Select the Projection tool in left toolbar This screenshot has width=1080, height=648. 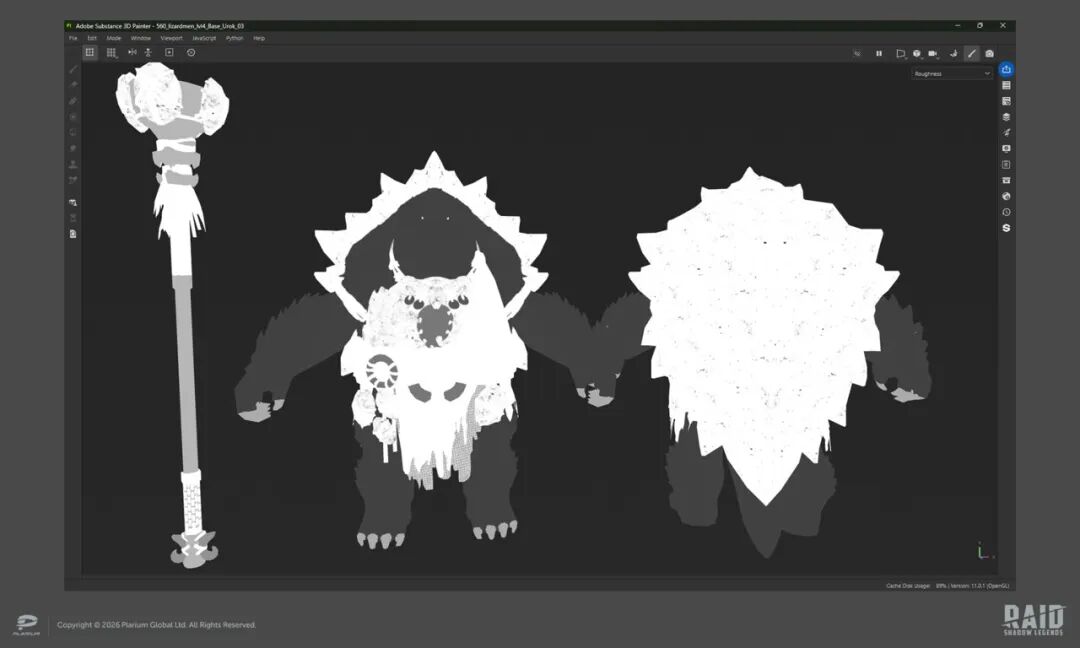73,101
